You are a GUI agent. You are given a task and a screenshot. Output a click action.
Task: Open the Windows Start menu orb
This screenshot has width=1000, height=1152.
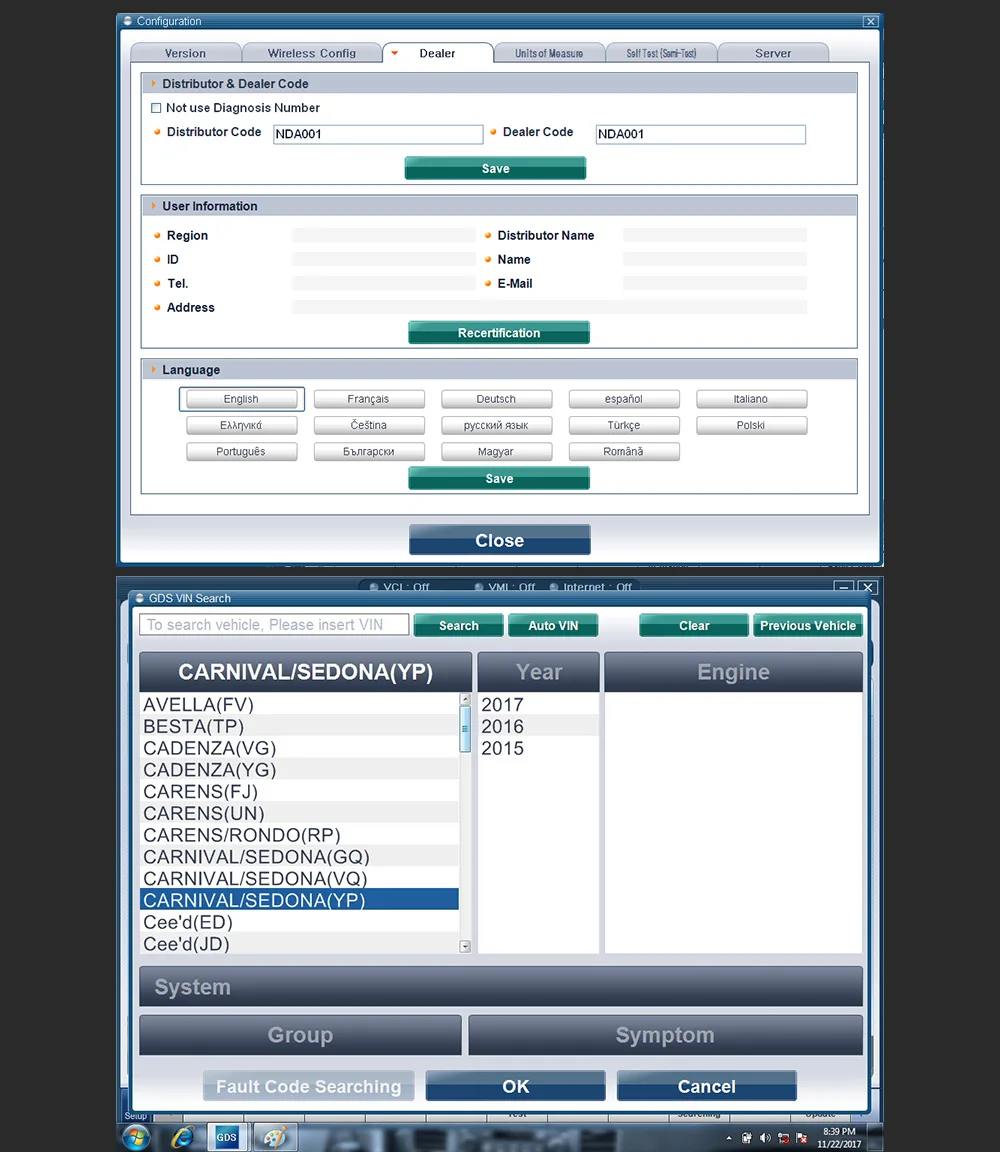136,1138
